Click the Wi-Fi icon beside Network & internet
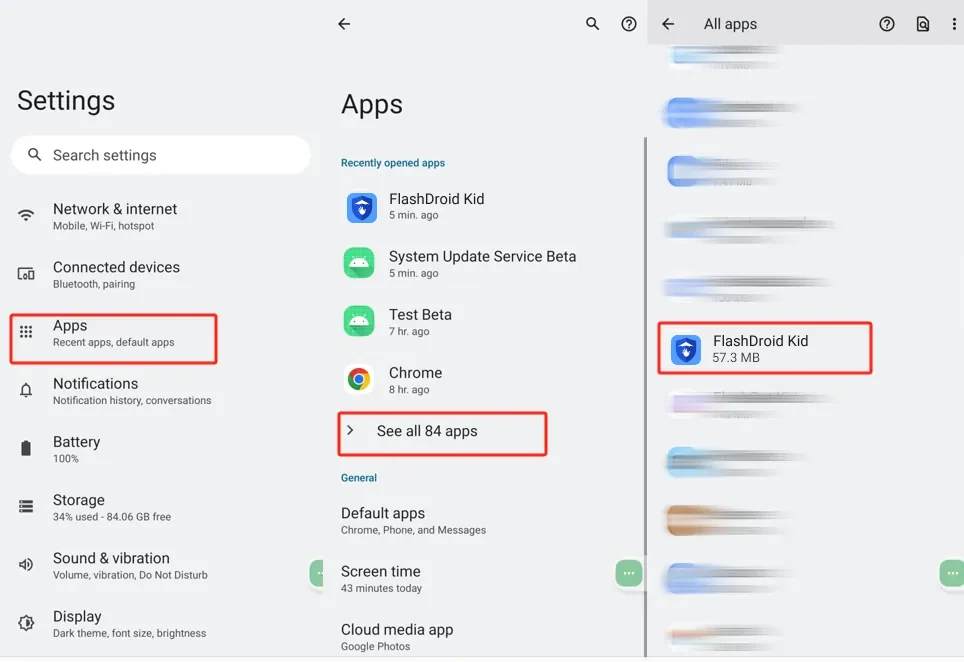This screenshot has width=964, height=662. (x=26, y=215)
